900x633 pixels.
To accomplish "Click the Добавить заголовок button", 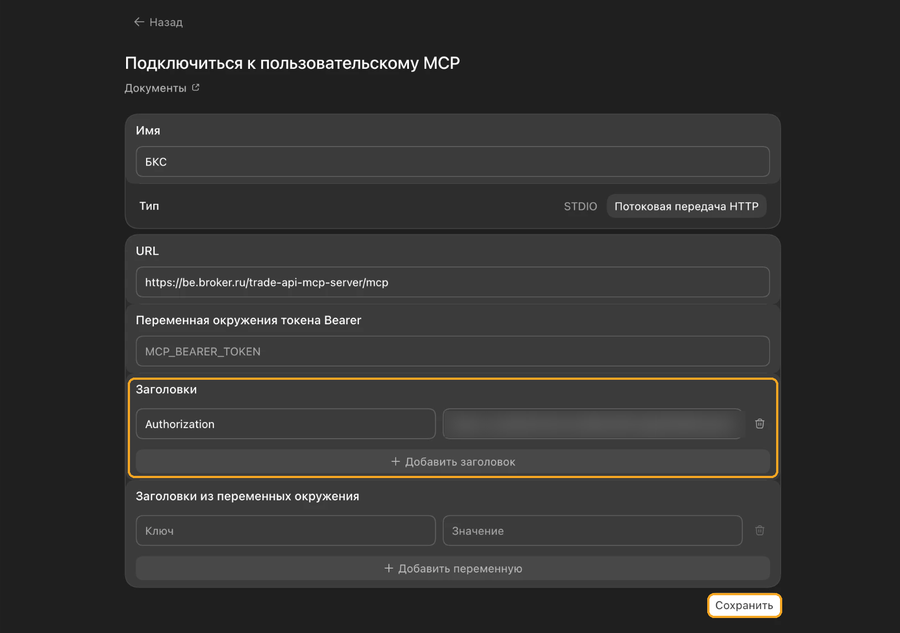I will [x=452, y=461].
